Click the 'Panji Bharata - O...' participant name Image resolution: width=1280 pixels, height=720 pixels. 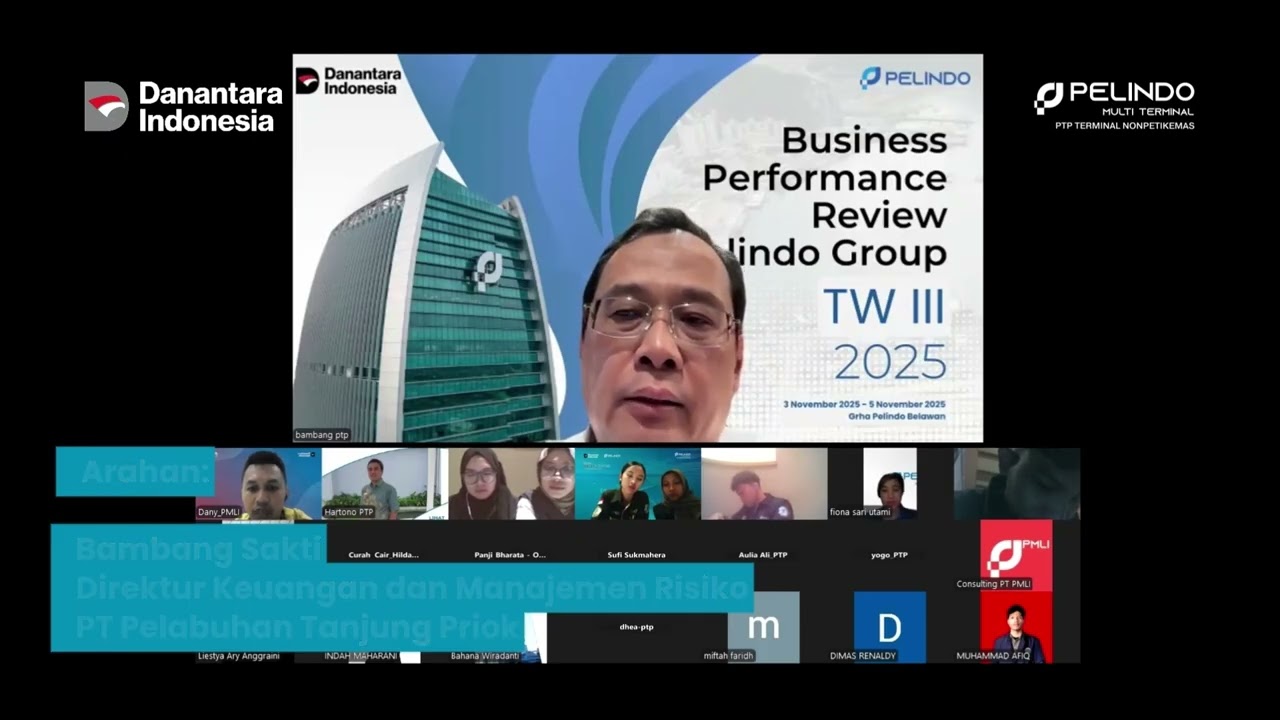pos(510,555)
